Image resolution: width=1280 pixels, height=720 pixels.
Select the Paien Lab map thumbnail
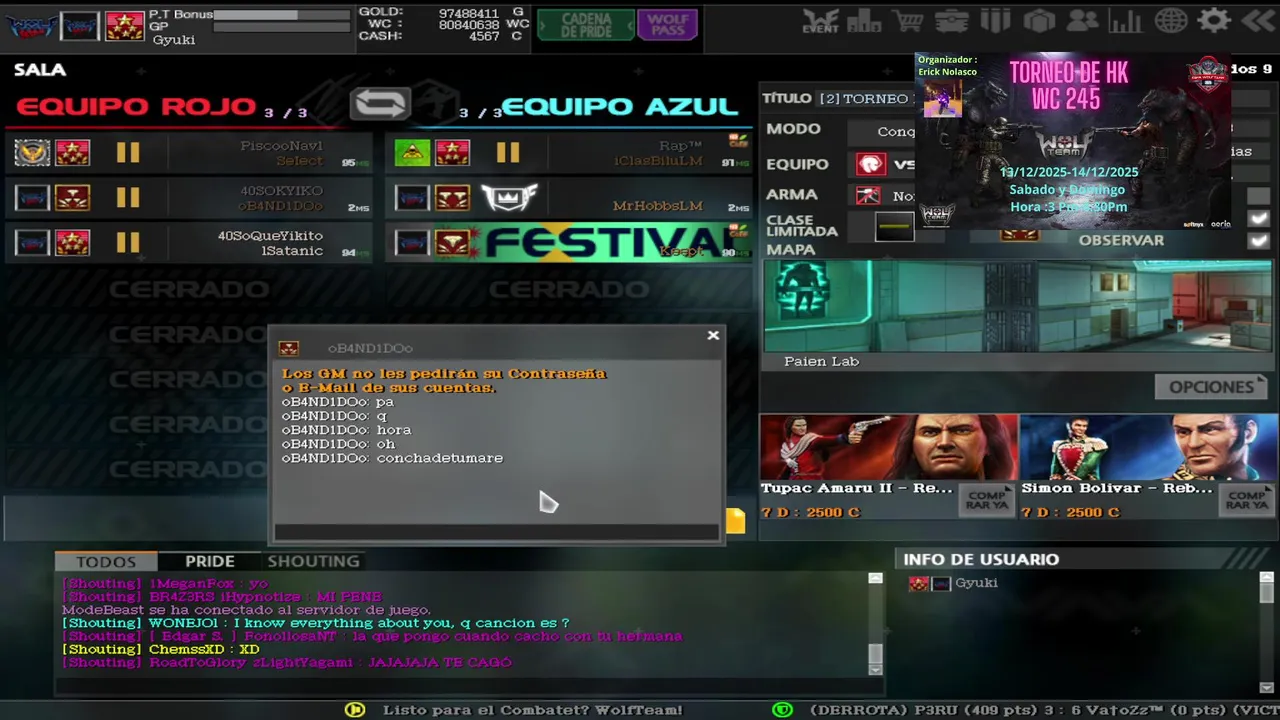(x=1020, y=306)
